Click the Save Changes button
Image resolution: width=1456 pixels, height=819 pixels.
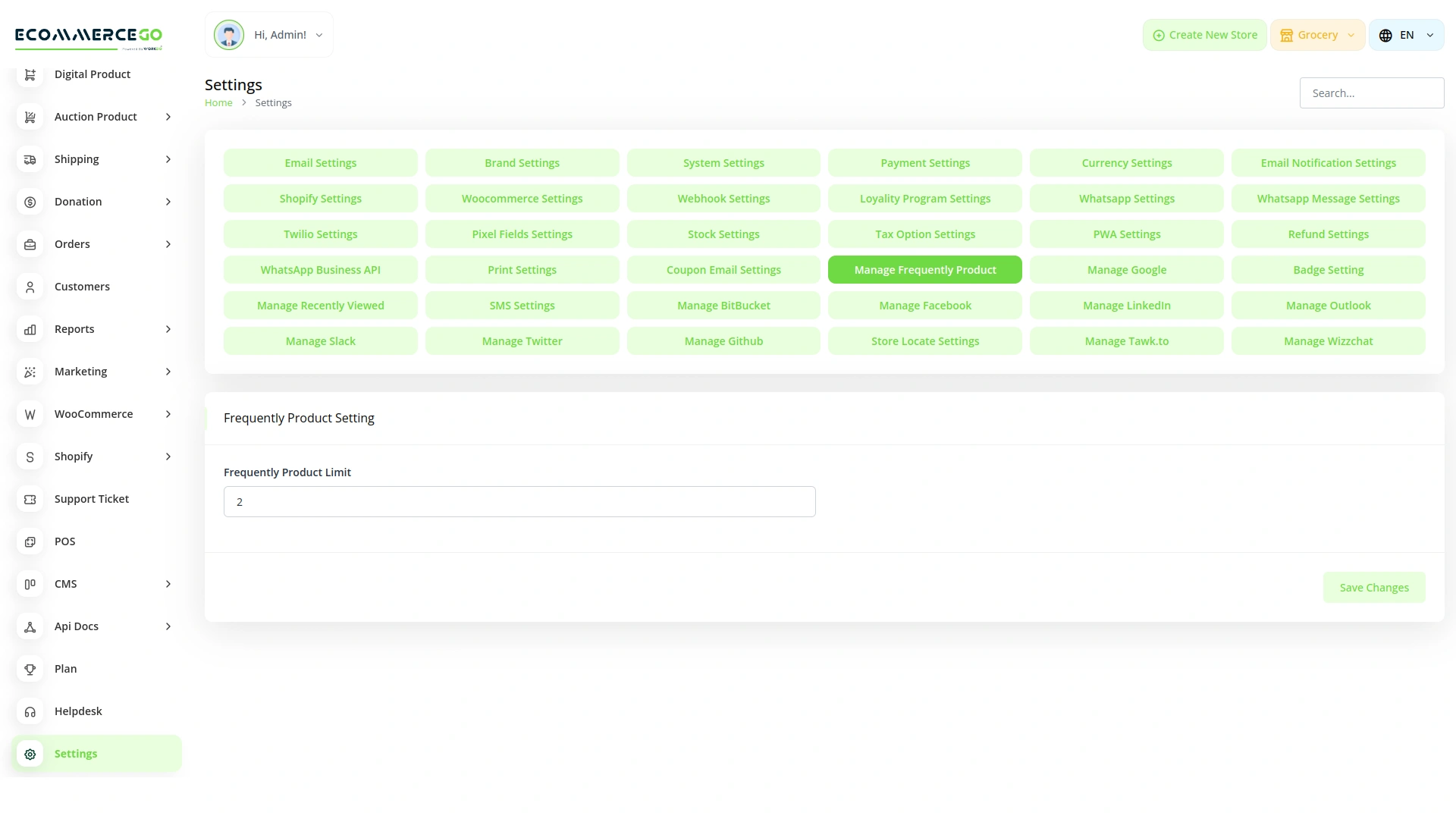point(1374,587)
